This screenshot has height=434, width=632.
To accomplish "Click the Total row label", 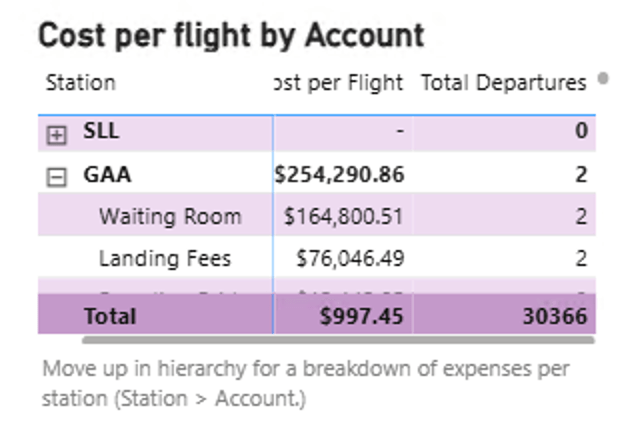I will (109, 316).
